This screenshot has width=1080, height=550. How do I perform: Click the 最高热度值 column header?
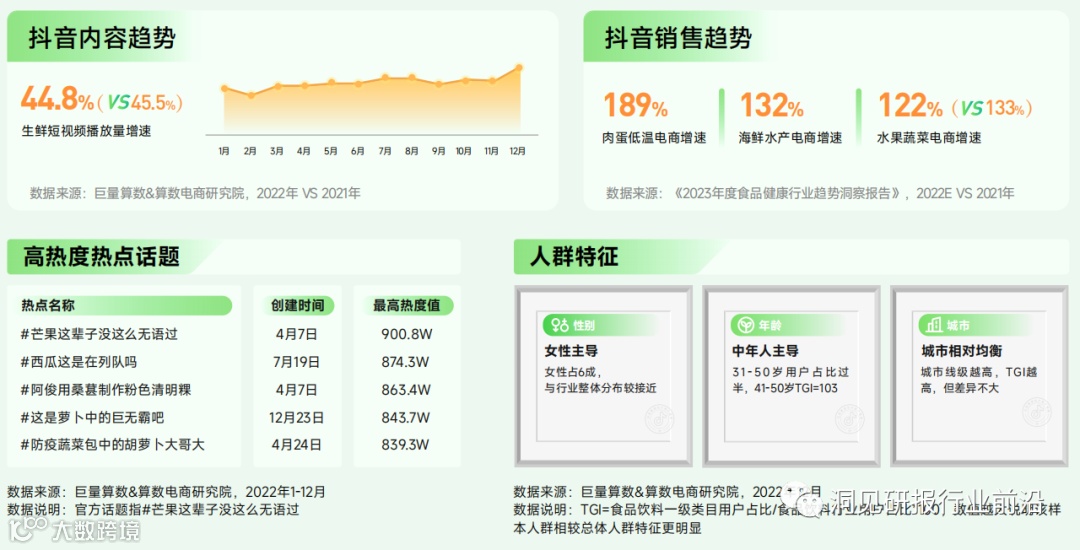coord(406,306)
